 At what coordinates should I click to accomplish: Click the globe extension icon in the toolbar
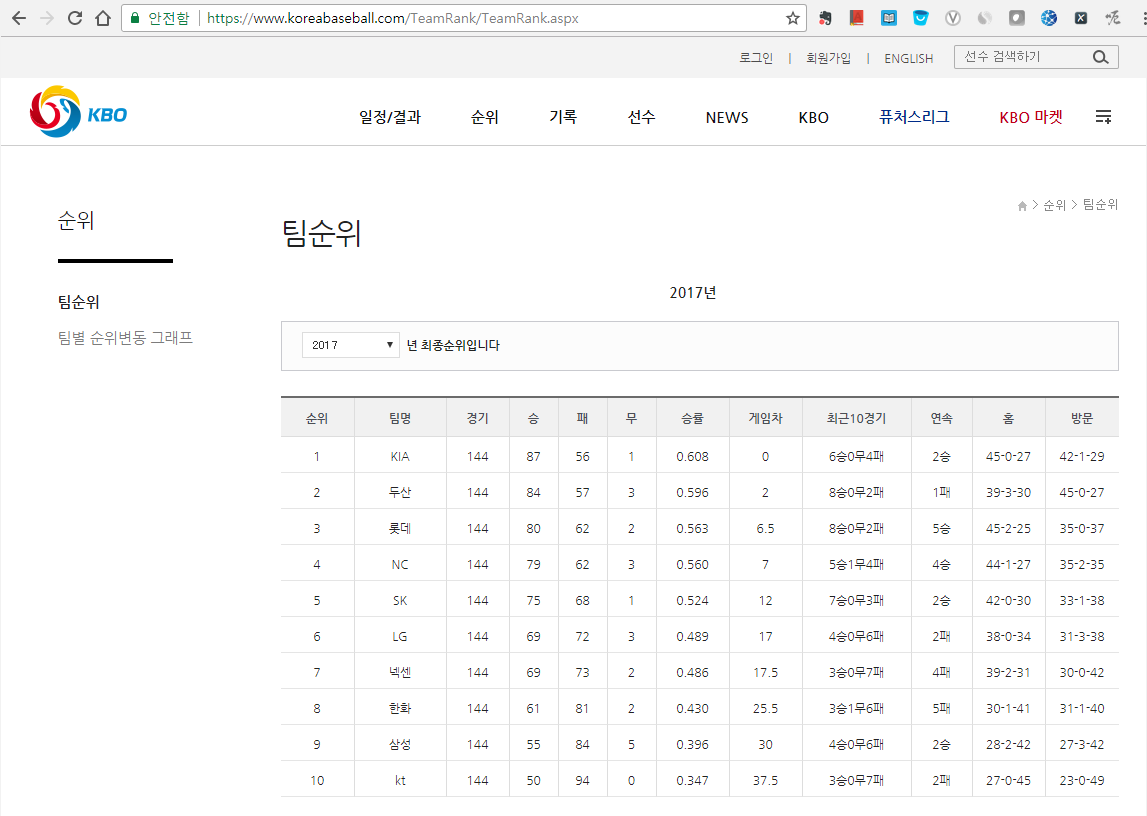pyautogui.click(x=1048, y=17)
